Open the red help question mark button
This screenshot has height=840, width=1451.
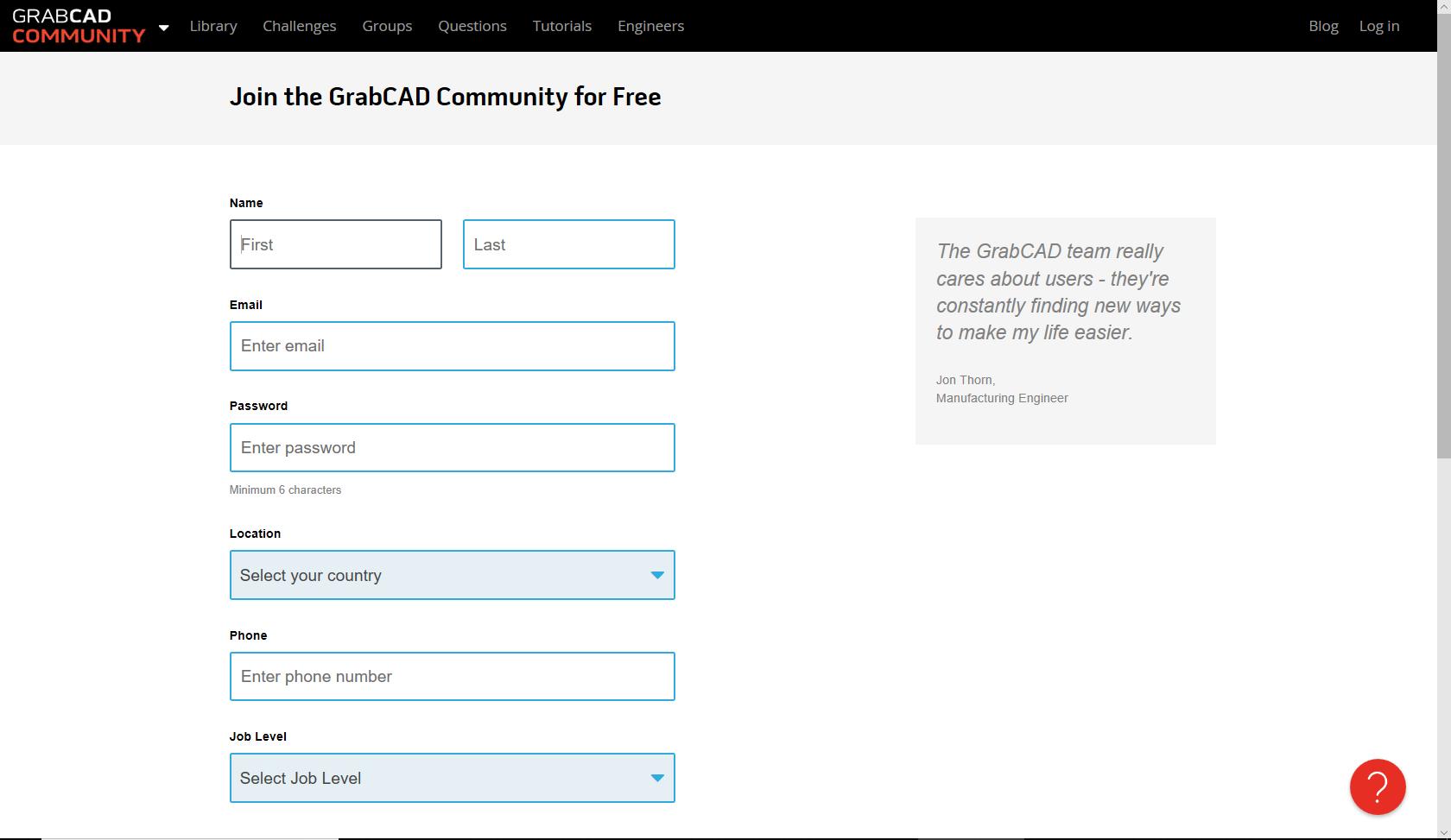1378,786
